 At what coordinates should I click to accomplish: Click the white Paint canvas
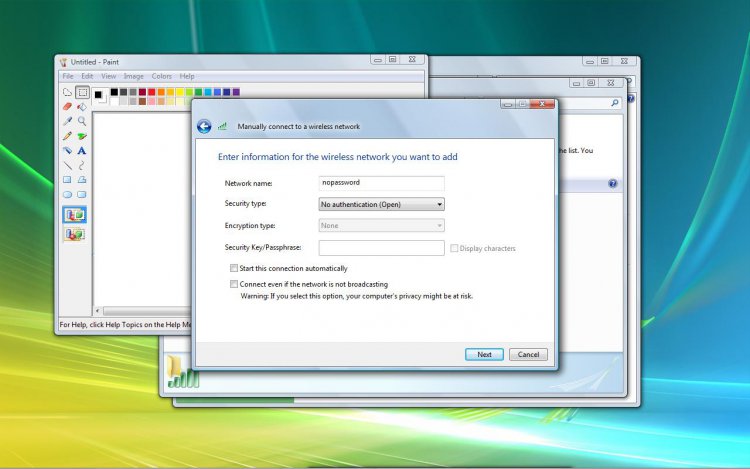(142, 209)
